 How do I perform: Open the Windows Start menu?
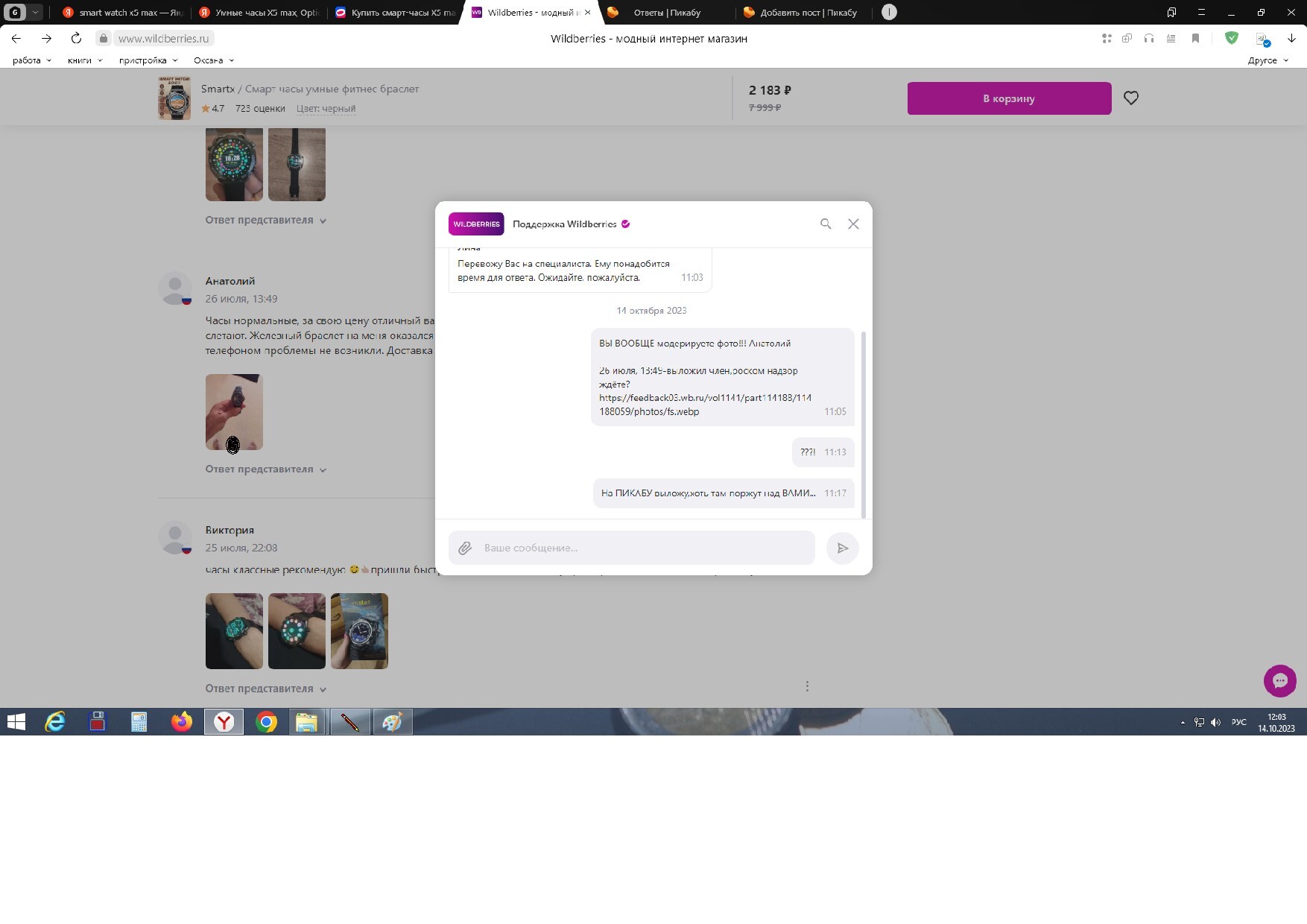tap(16, 722)
